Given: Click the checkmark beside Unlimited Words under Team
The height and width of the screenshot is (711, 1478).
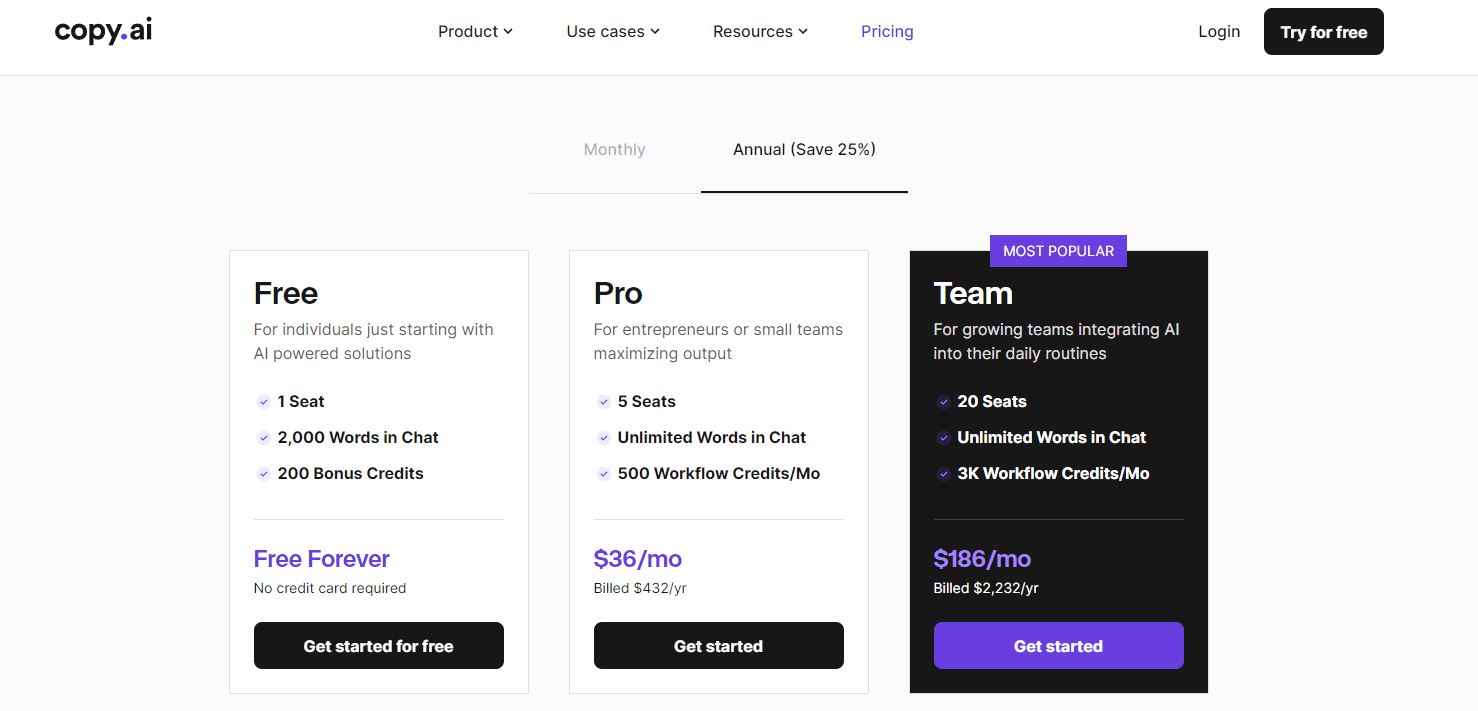Looking at the screenshot, I should pyautogui.click(x=943, y=437).
